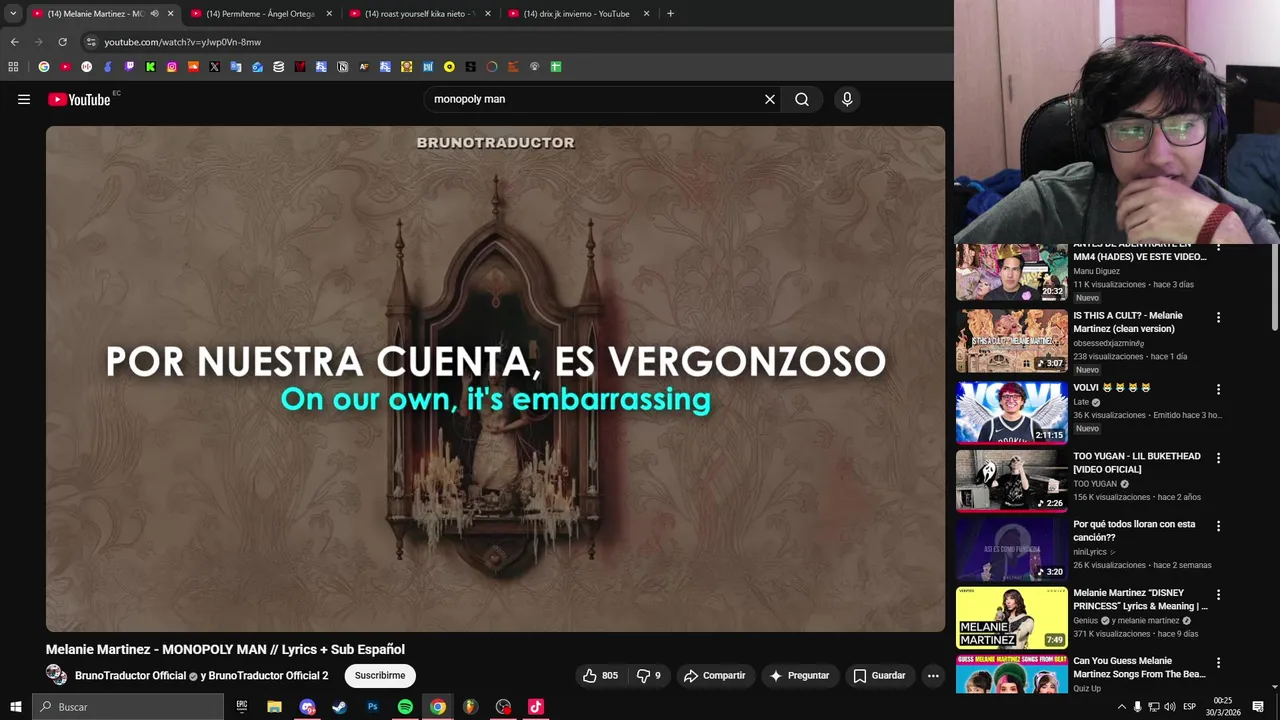Run the search with the magnifier button
The height and width of the screenshot is (720, 1280).
(802, 99)
